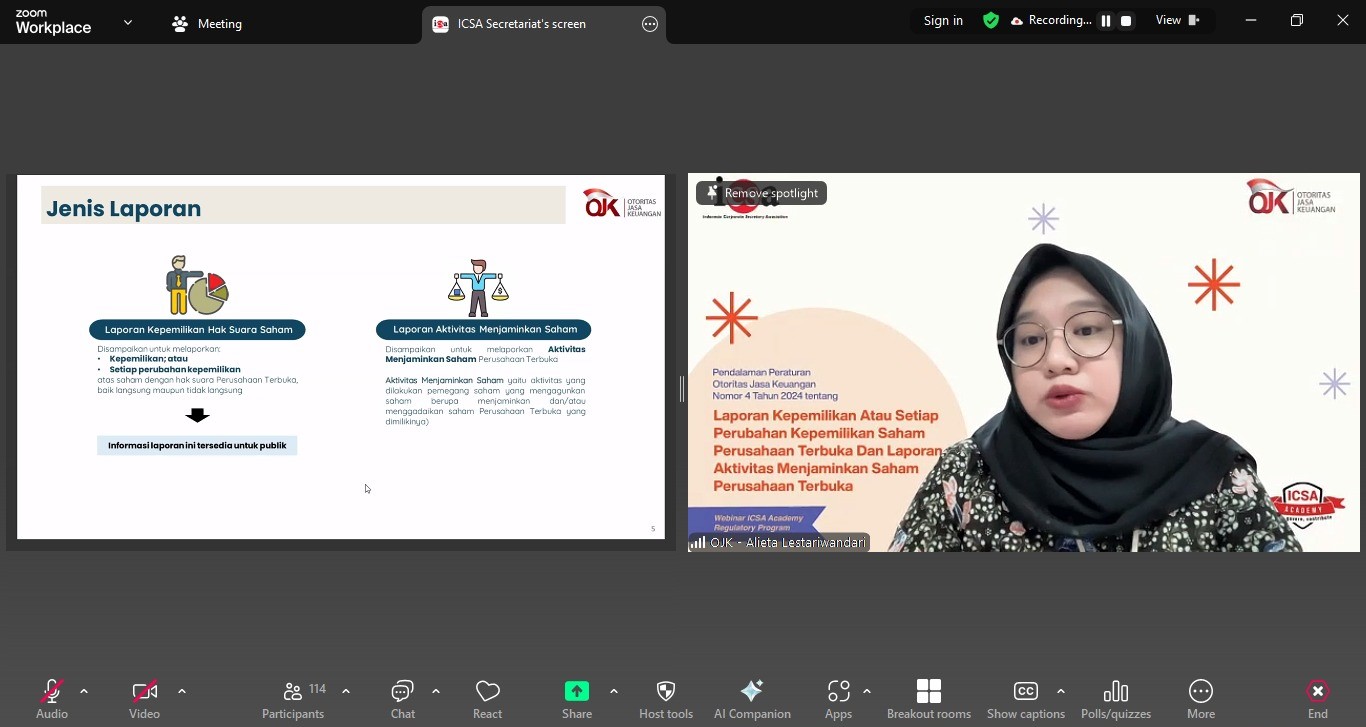Screen dimensions: 1366x727
Task: Open the View layout options
Action: click(1178, 20)
